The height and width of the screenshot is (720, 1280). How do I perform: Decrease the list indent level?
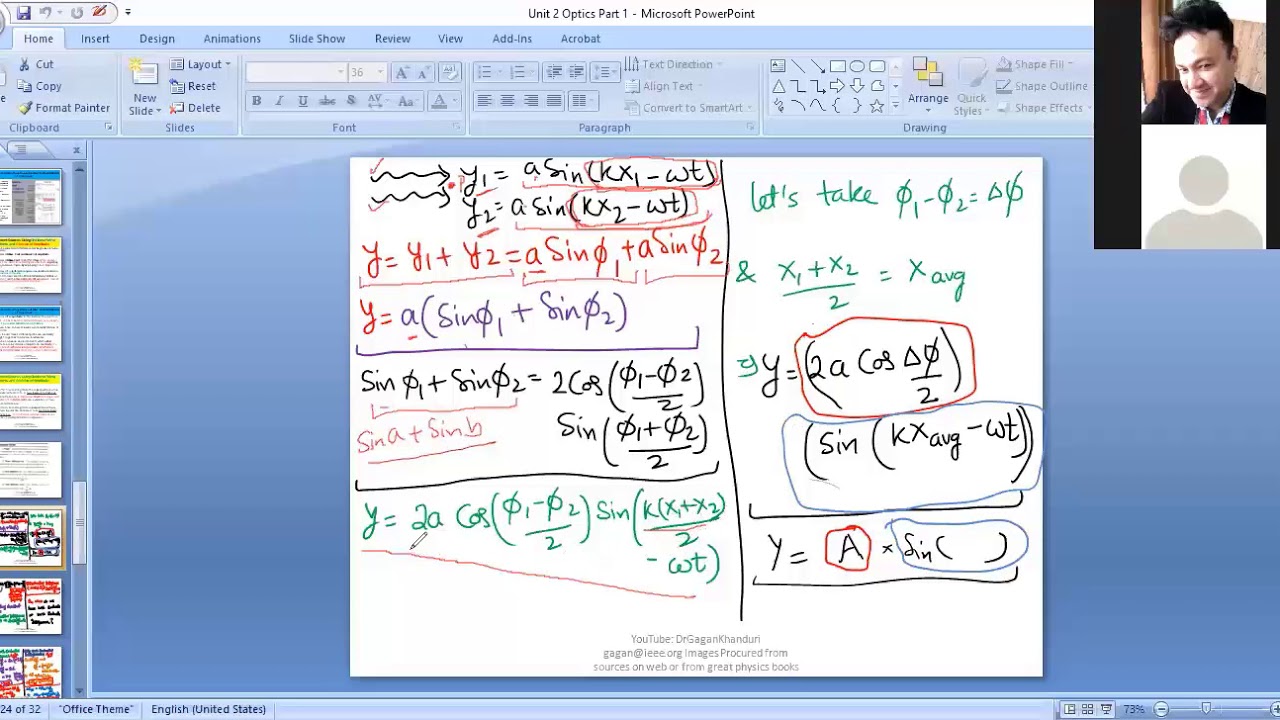554,72
